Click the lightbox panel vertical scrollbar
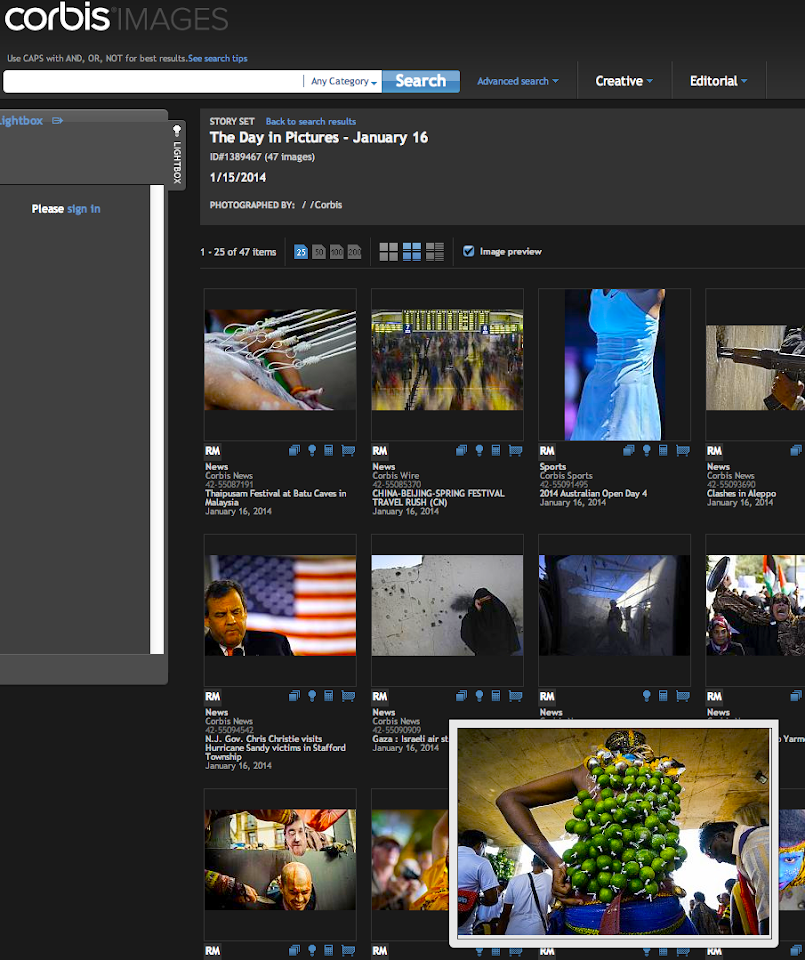Viewport: 805px width, 960px height. pos(157,419)
